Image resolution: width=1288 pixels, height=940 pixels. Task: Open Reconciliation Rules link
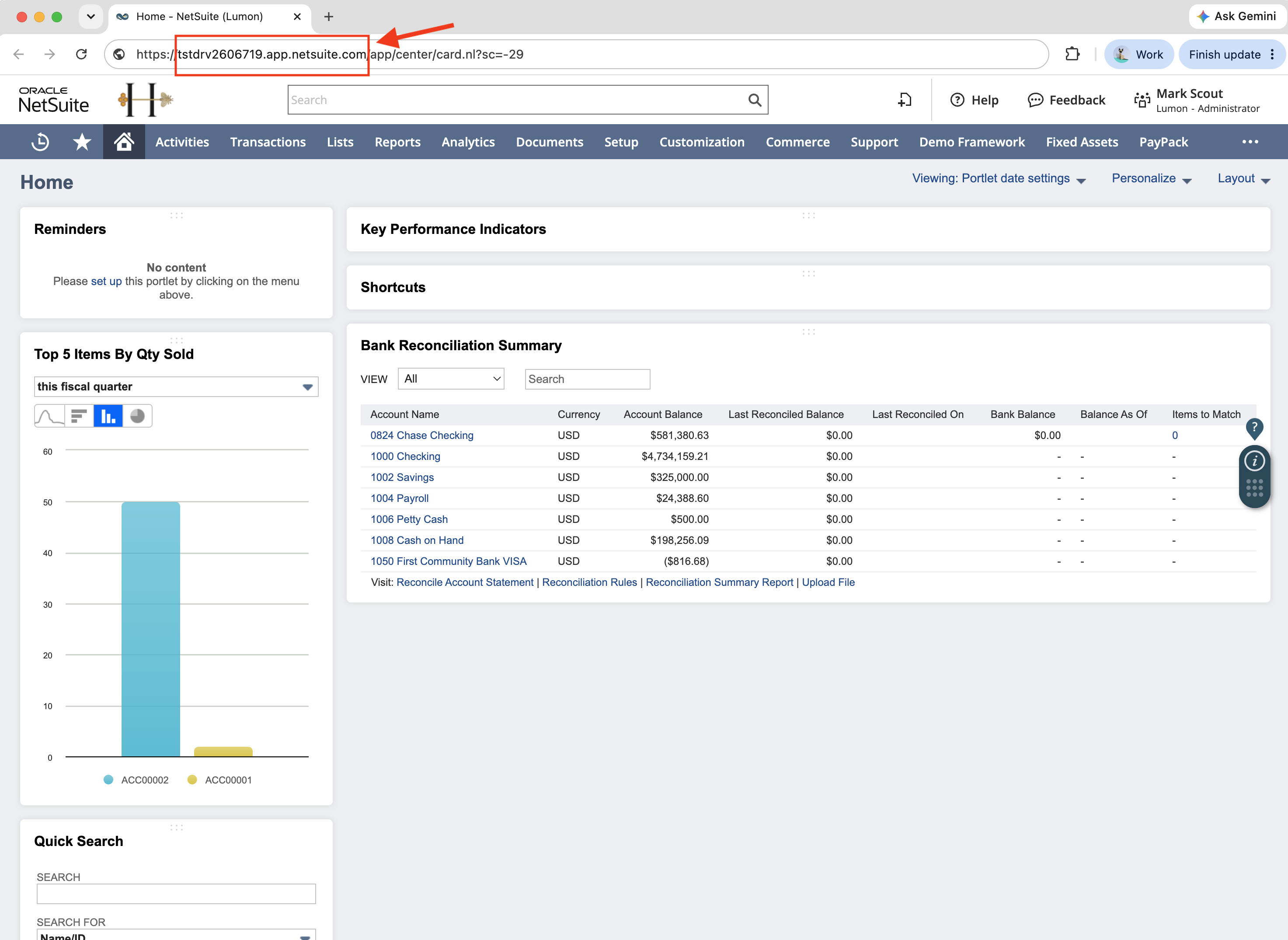(x=589, y=582)
